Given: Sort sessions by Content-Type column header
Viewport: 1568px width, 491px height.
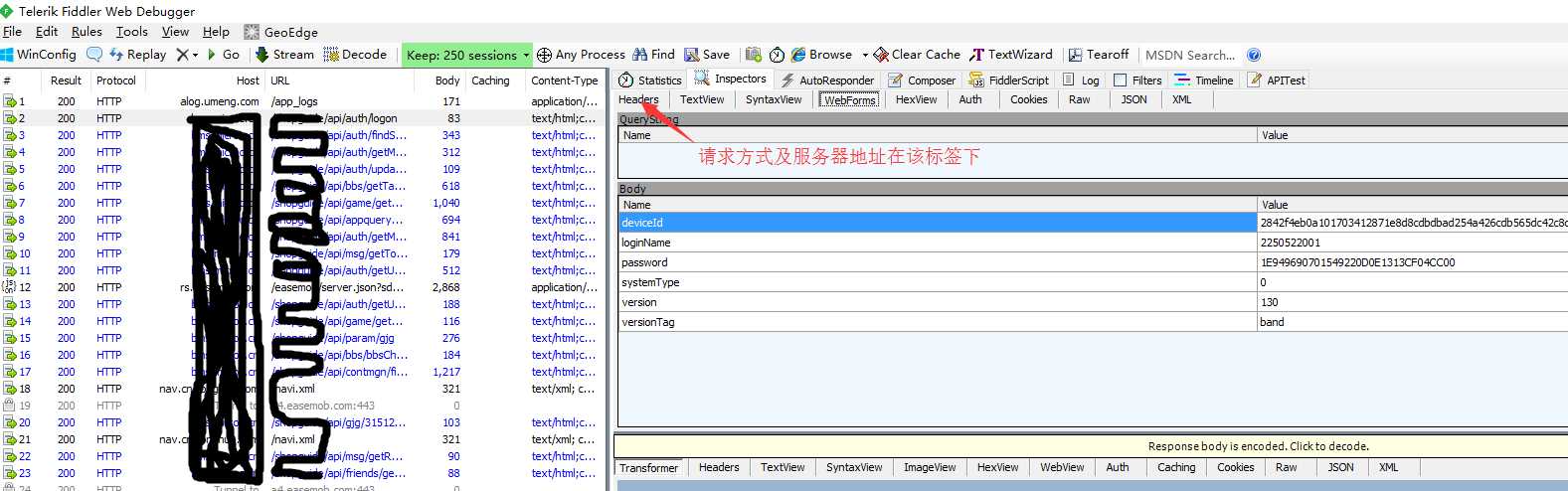Looking at the screenshot, I should (564, 81).
